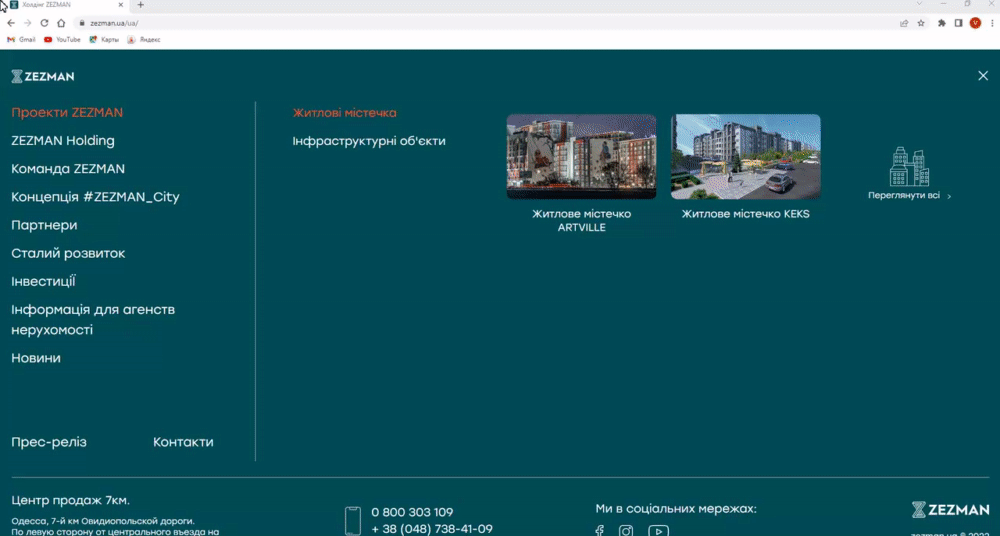Open Проекти ZEZMAN menu item

67,113
